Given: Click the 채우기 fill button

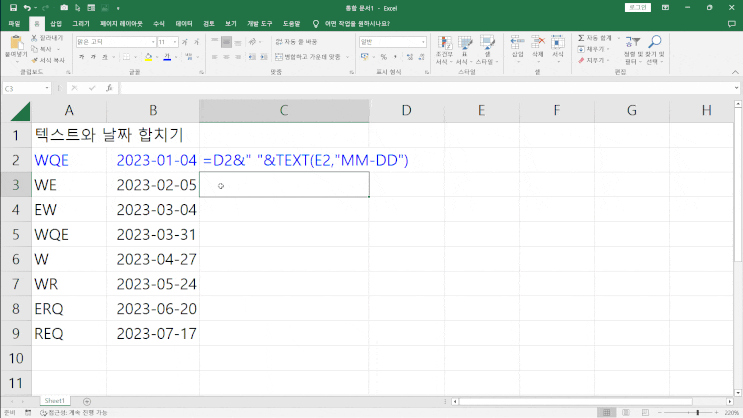Looking at the screenshot, I should [x=591, y=49].
